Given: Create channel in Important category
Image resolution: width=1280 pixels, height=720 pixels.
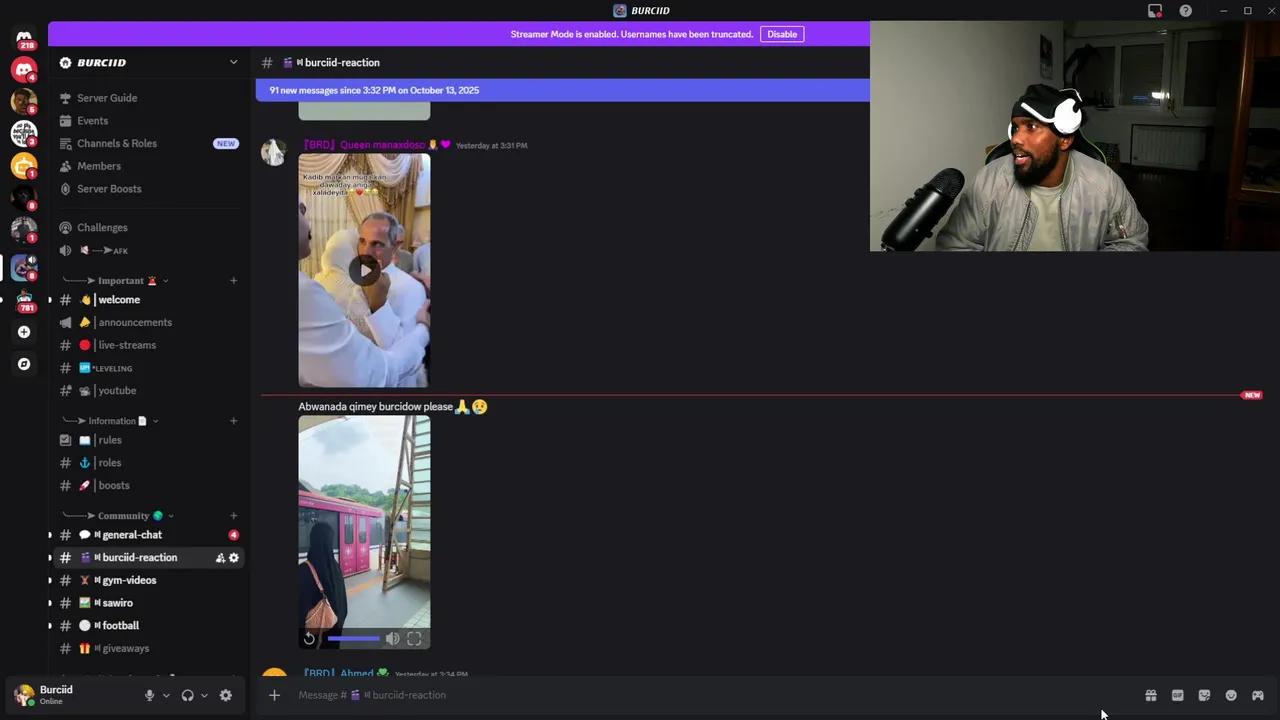Looking at the screenshot, I should (x=233, y=281).
